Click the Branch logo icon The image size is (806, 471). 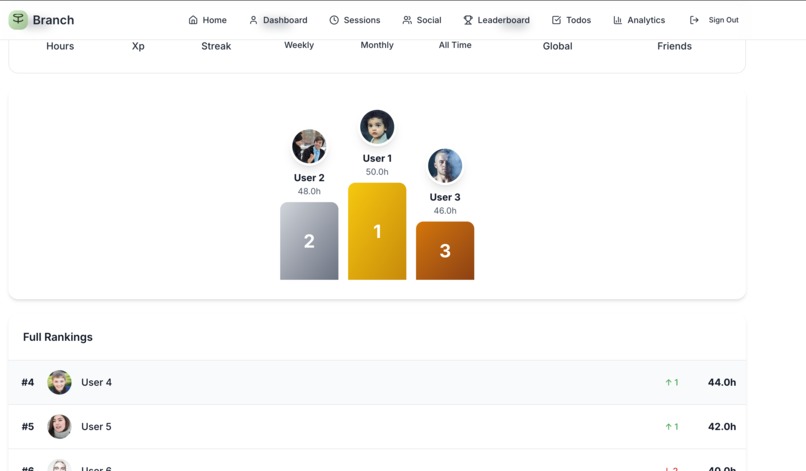pos(18,20)
